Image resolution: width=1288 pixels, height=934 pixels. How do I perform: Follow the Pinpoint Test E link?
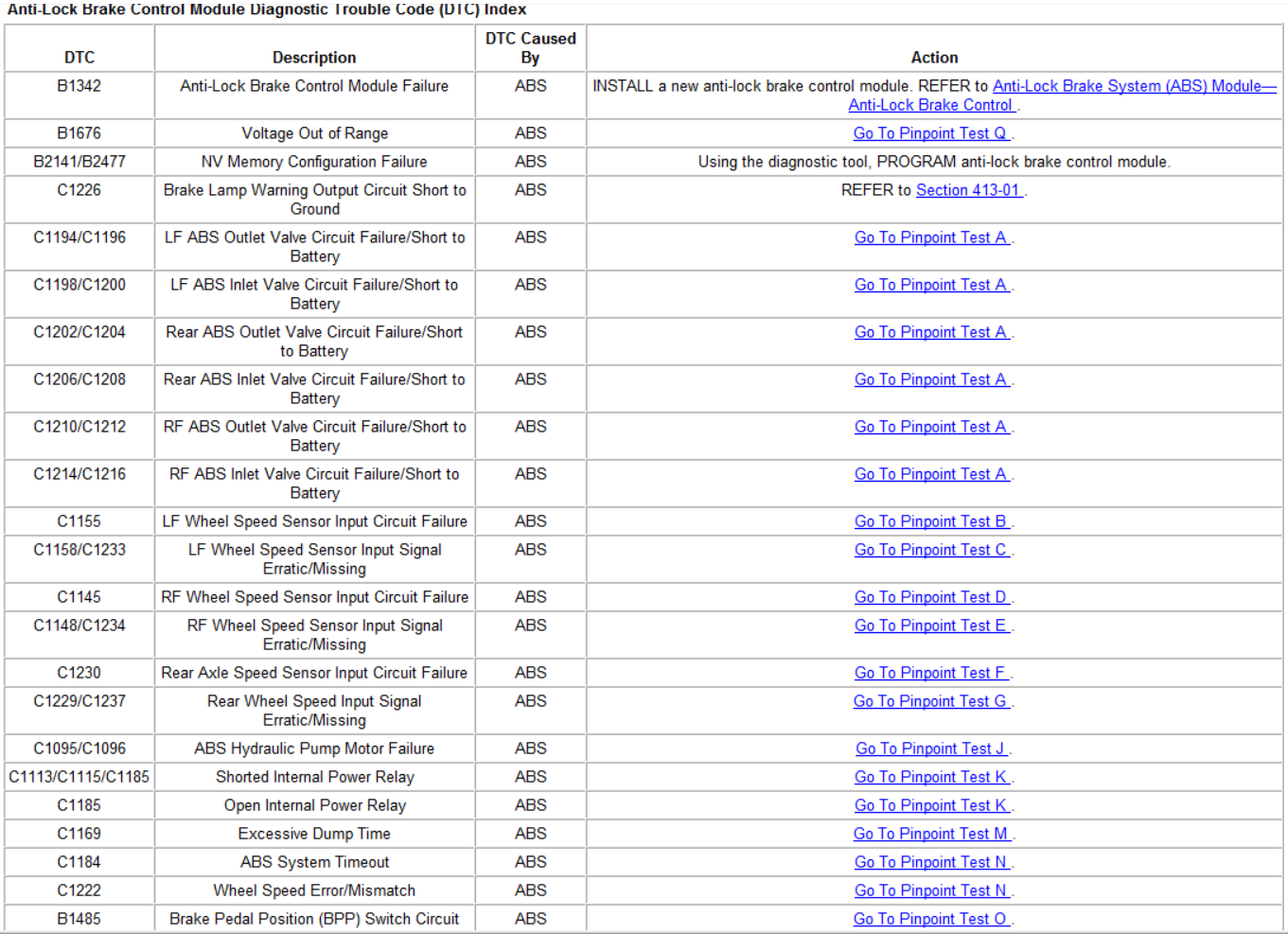tap(930, 626)
